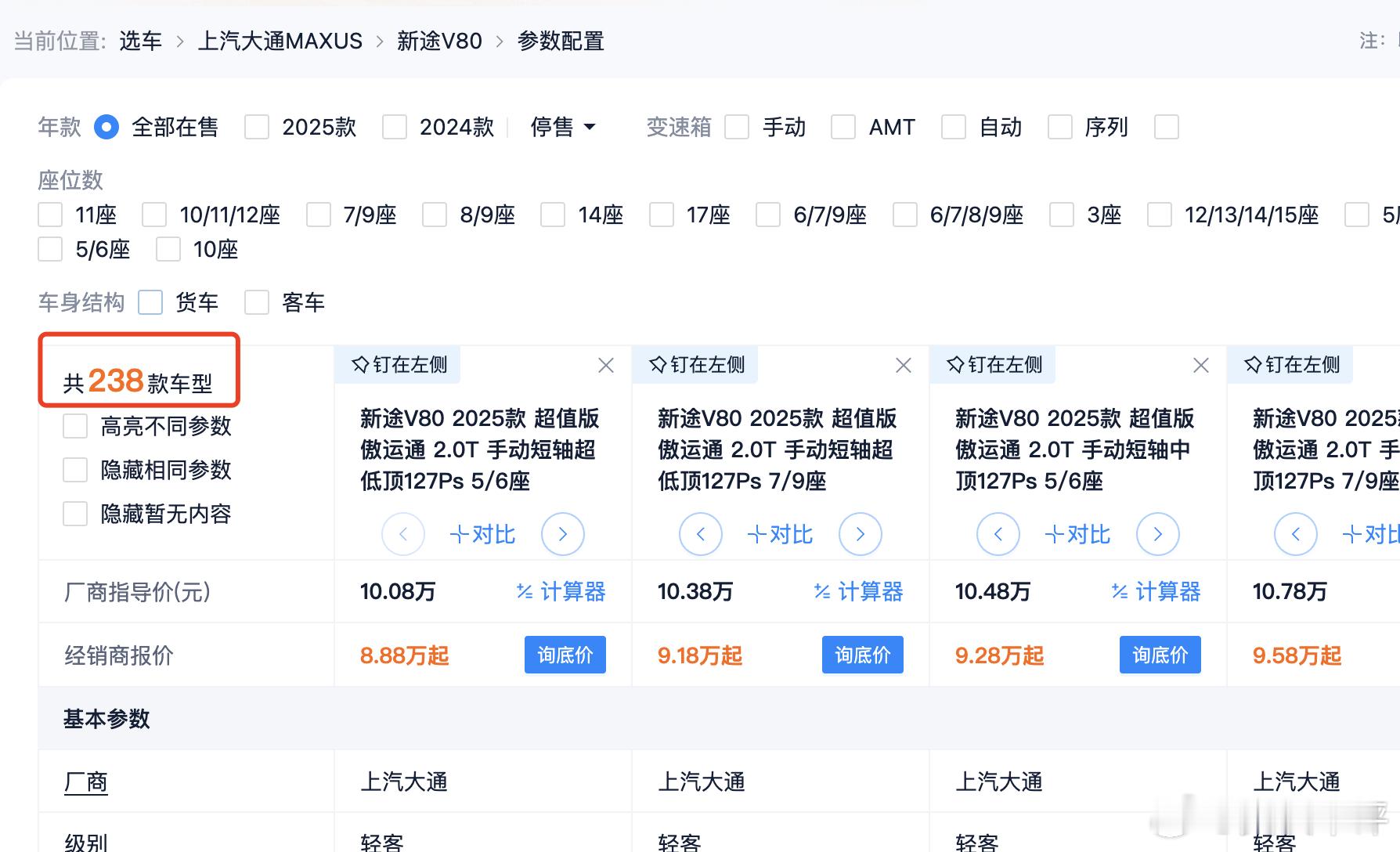Check the 6/7/8/9座 seat filter

(905, 215)
